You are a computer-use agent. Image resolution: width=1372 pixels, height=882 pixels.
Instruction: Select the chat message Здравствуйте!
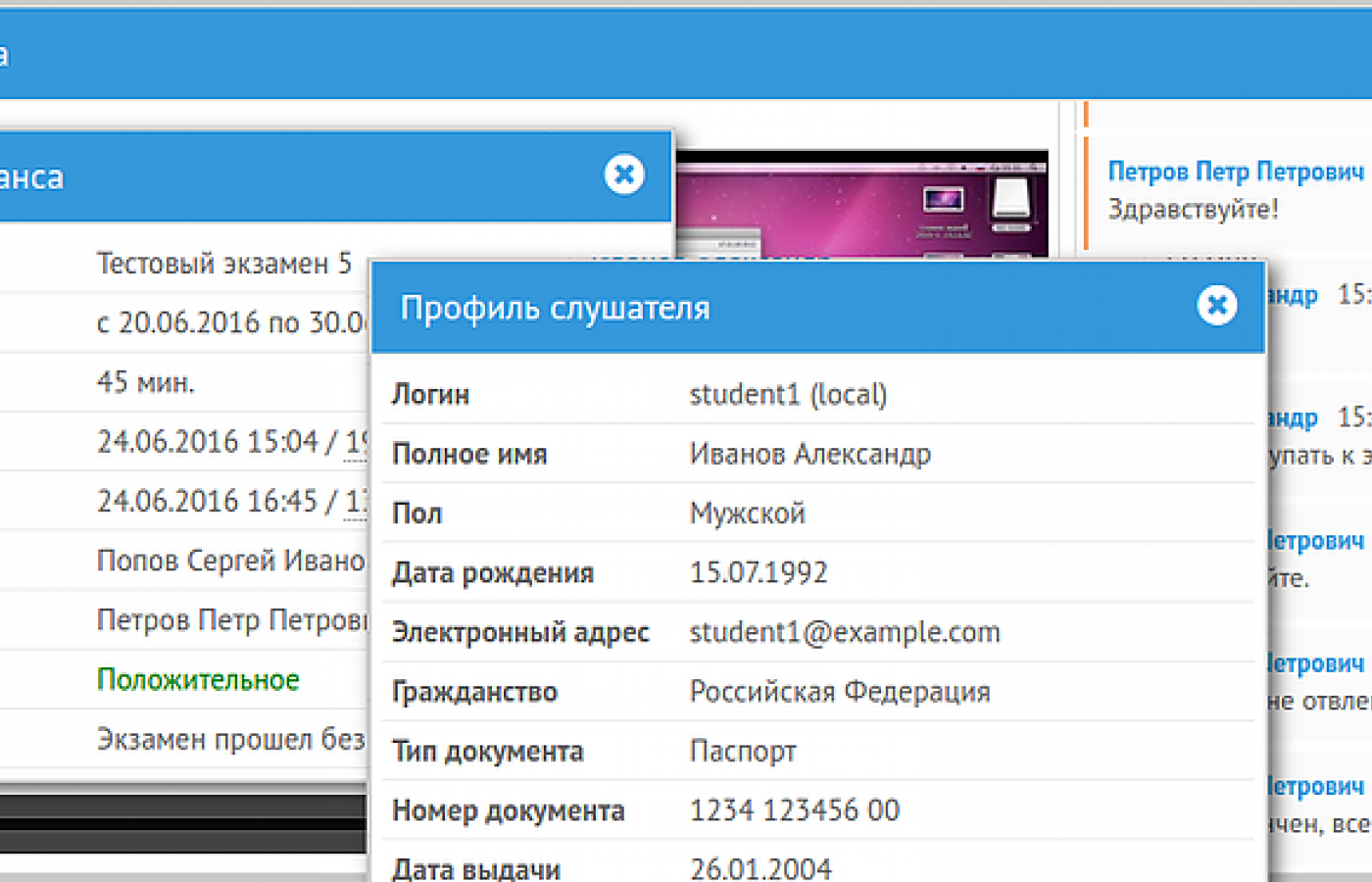click(x=1193, y=209)
